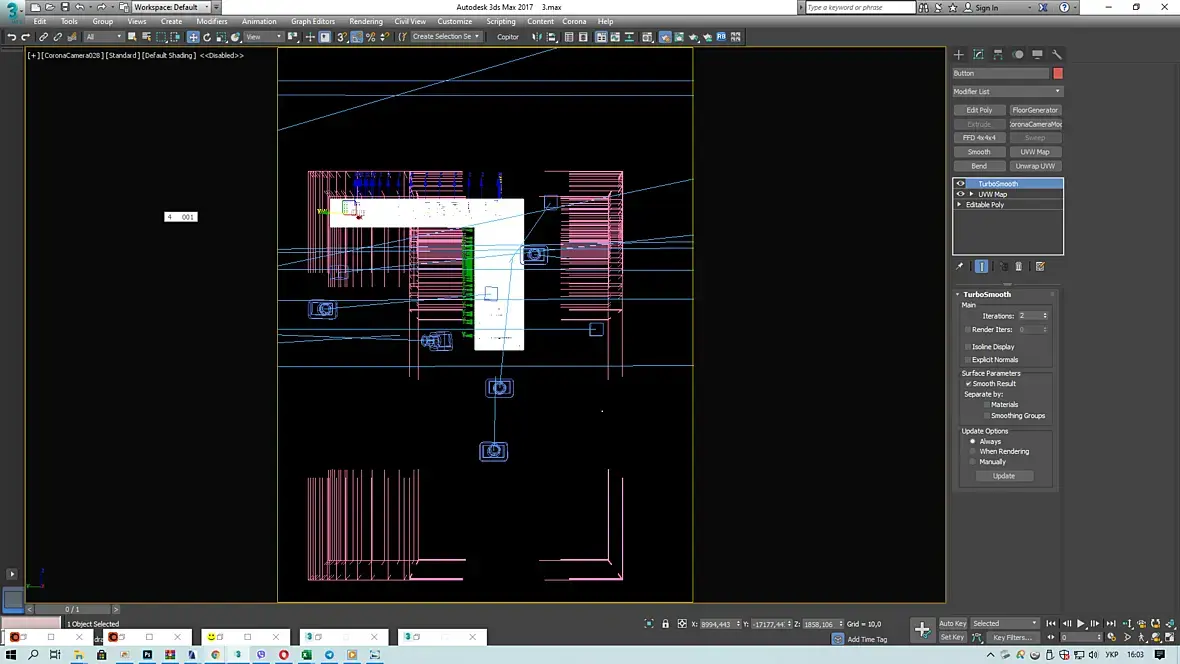Image resolution: width=1180 pixels, height=664 pixels.
Task: Open the Graph Editors menu
Action: tap(313, 21)
